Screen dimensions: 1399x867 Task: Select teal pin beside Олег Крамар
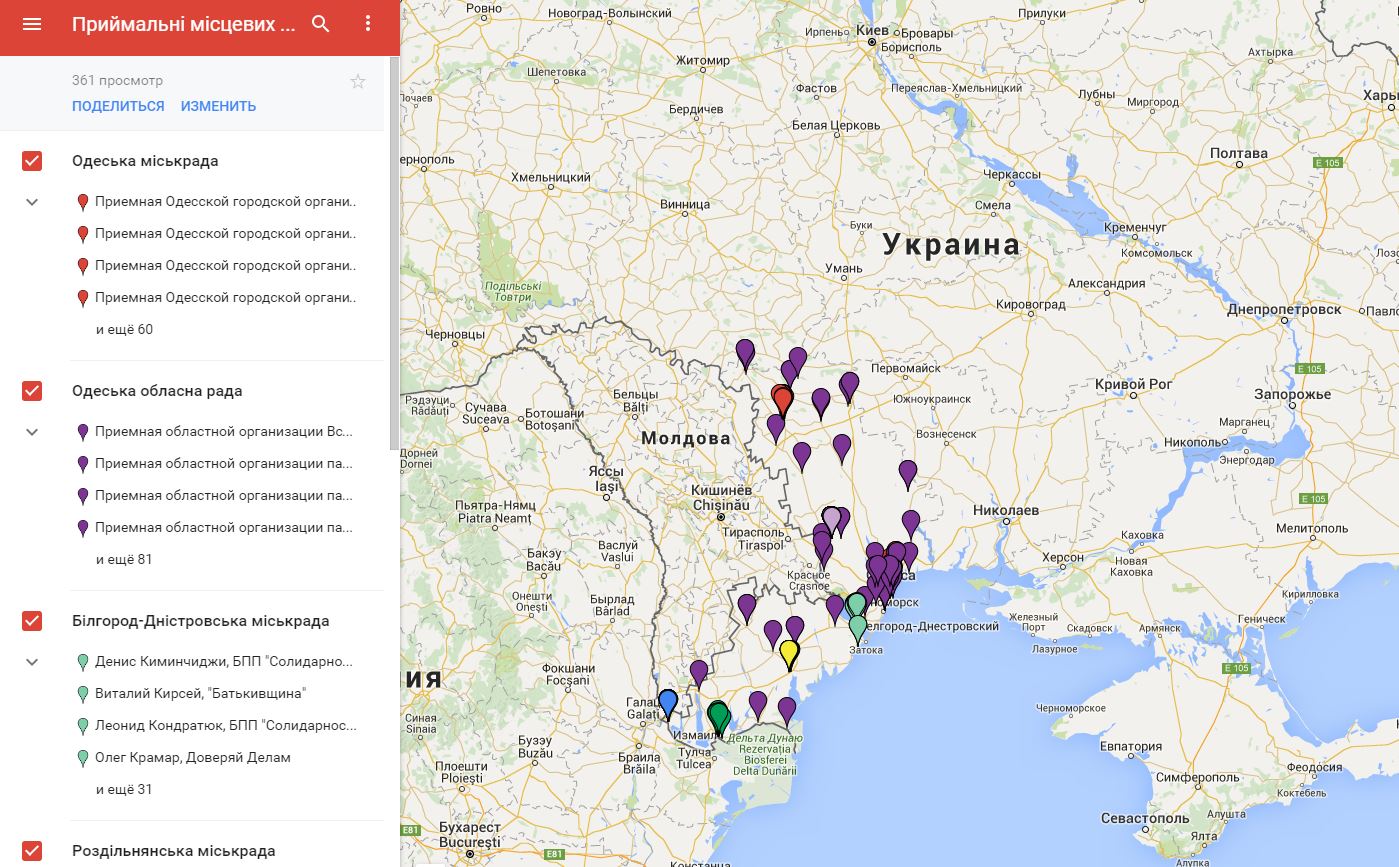[83, 758]
